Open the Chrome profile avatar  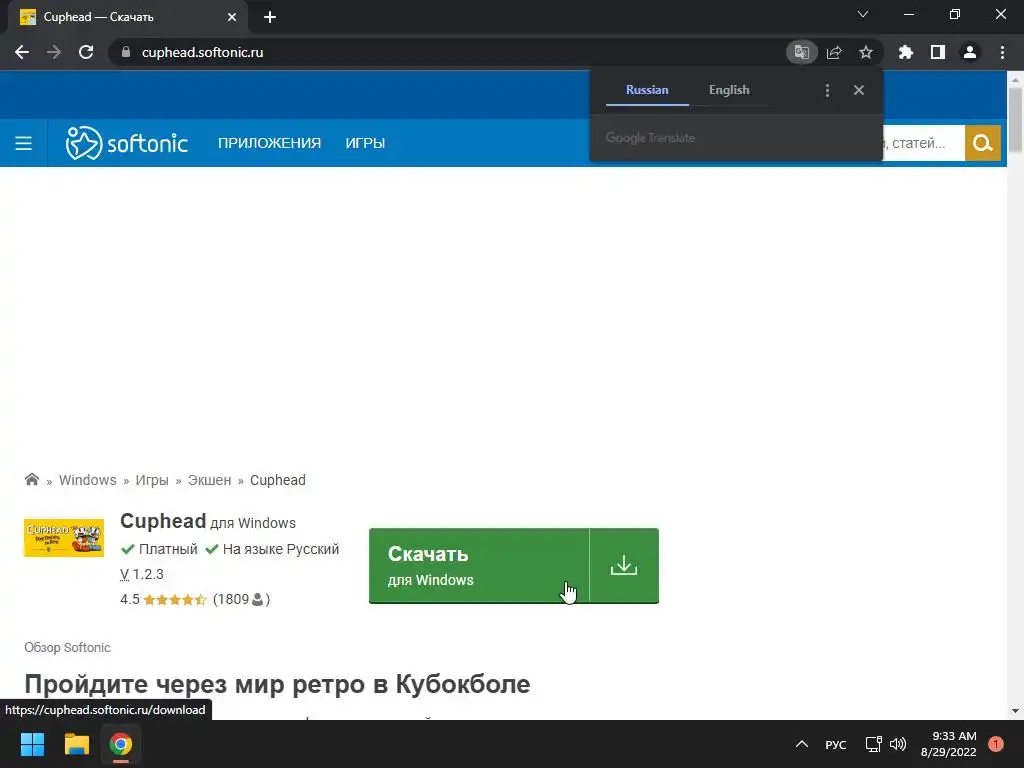pyautogui.click(x=970, y=52)
